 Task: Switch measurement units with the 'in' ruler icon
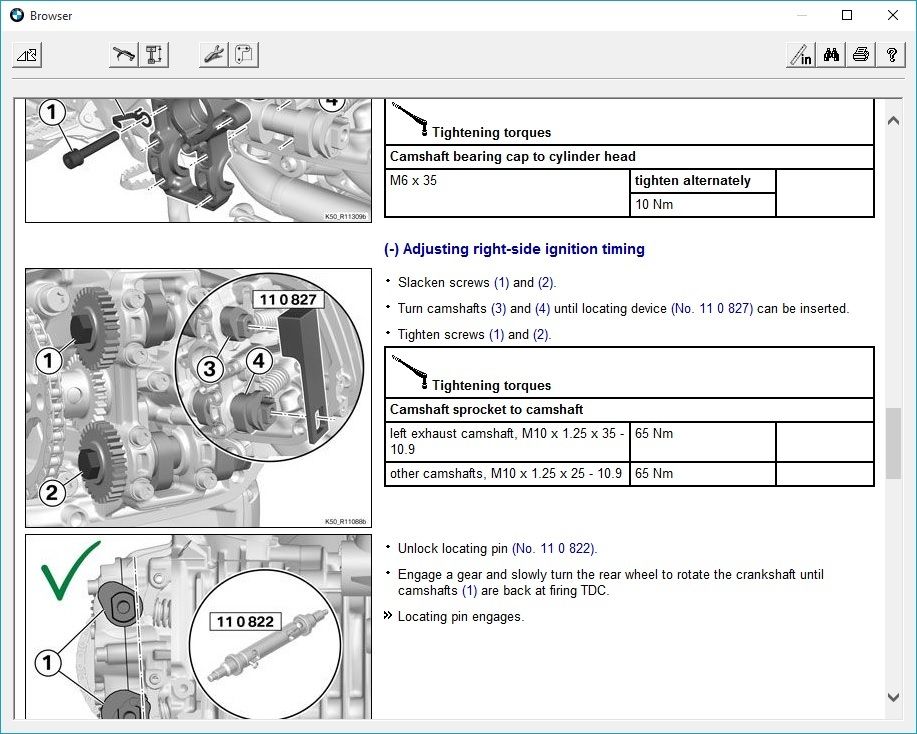click(x=800, y=55)
